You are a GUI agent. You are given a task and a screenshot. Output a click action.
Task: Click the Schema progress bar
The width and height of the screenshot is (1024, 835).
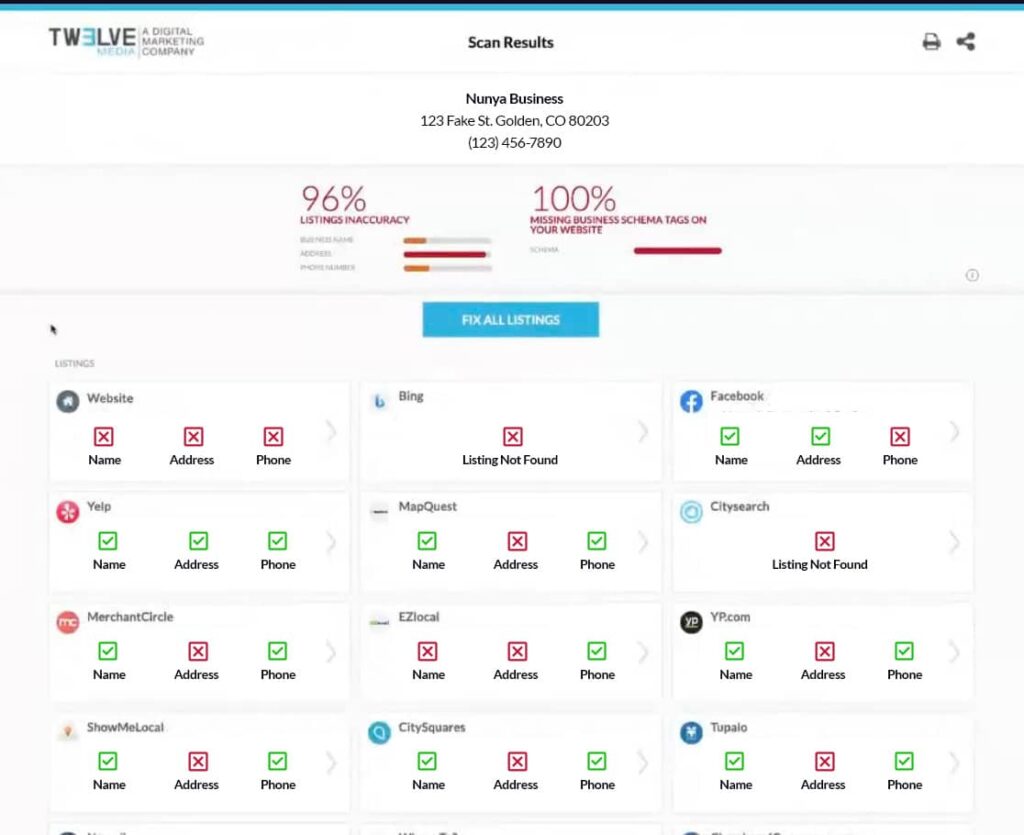pyautogui.click(x=678, y=251)
